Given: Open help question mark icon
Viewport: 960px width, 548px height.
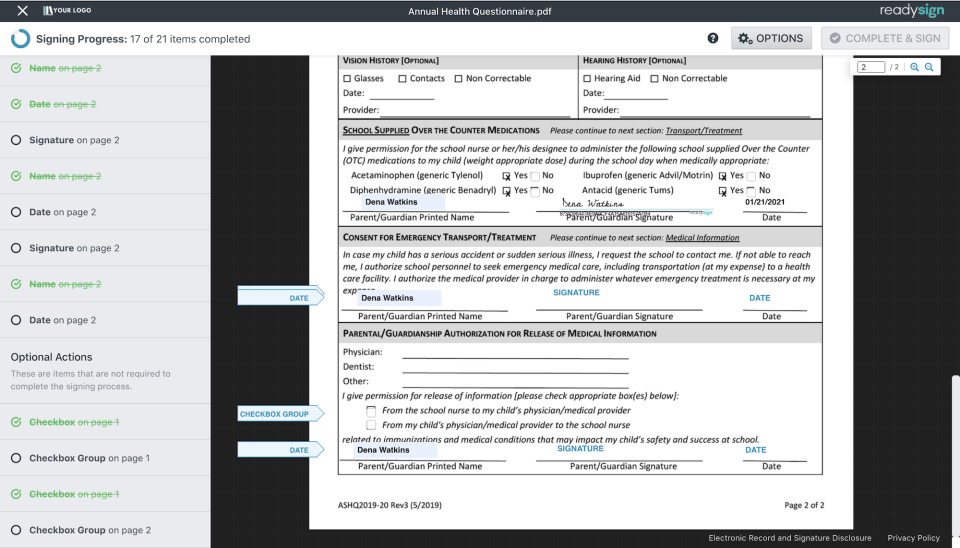Looking at the screenshot, I should point(713,38).
